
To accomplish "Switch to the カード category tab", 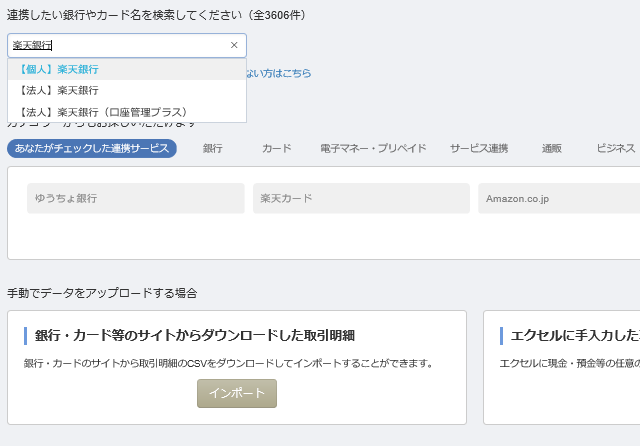I will pyautogui.click(x=277, y=148).
